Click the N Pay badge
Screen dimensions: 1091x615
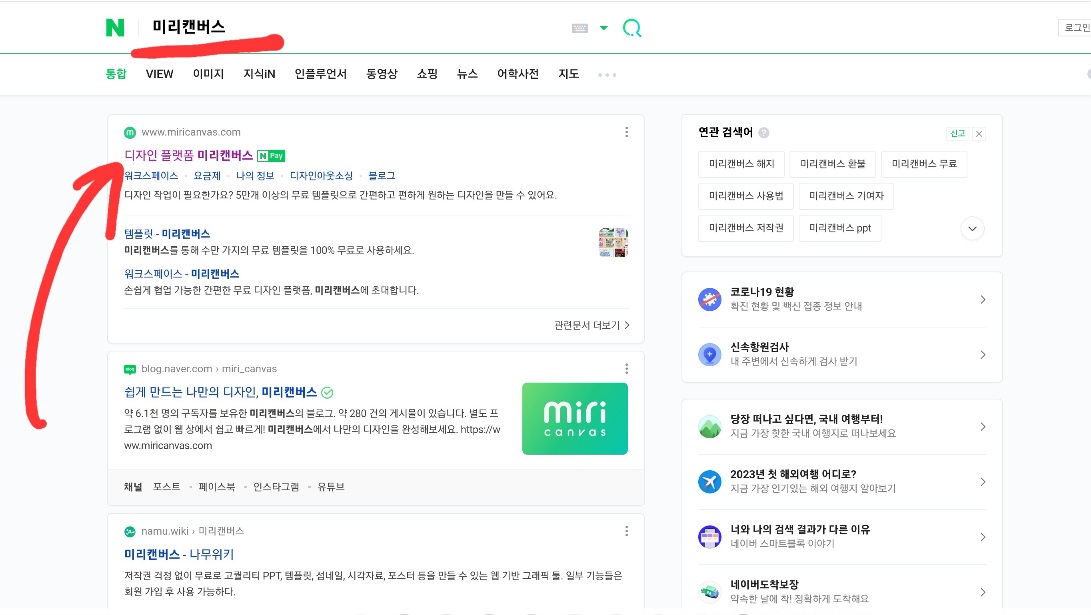(x=271, y=156)
